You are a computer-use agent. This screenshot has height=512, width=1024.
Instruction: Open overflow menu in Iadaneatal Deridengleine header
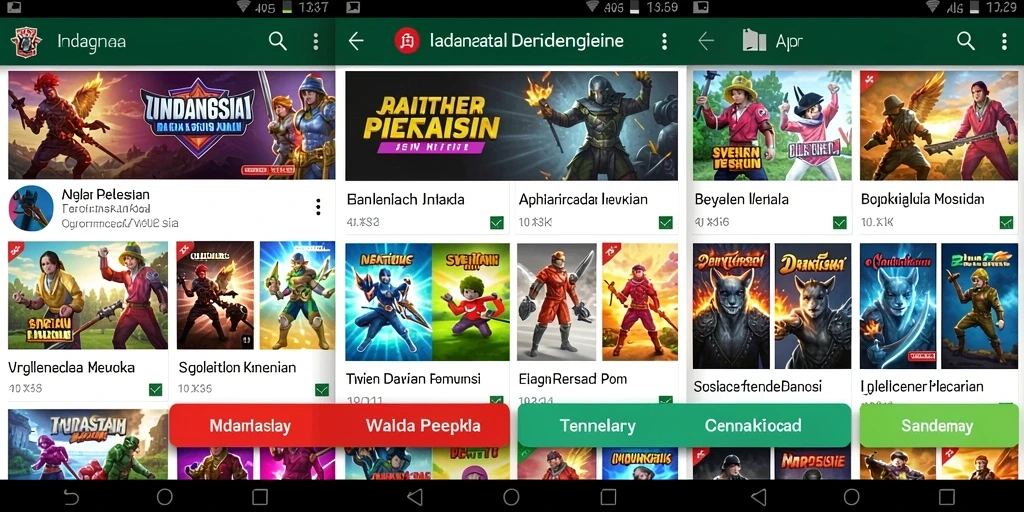click(x=664, y=41)
